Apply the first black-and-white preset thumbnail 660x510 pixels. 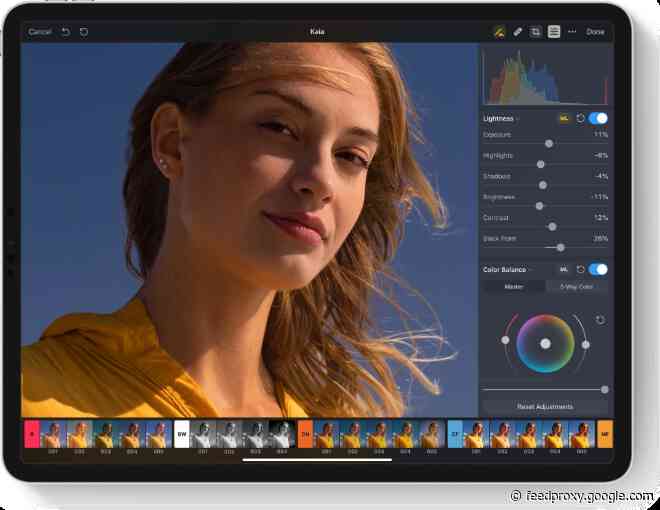203,434
